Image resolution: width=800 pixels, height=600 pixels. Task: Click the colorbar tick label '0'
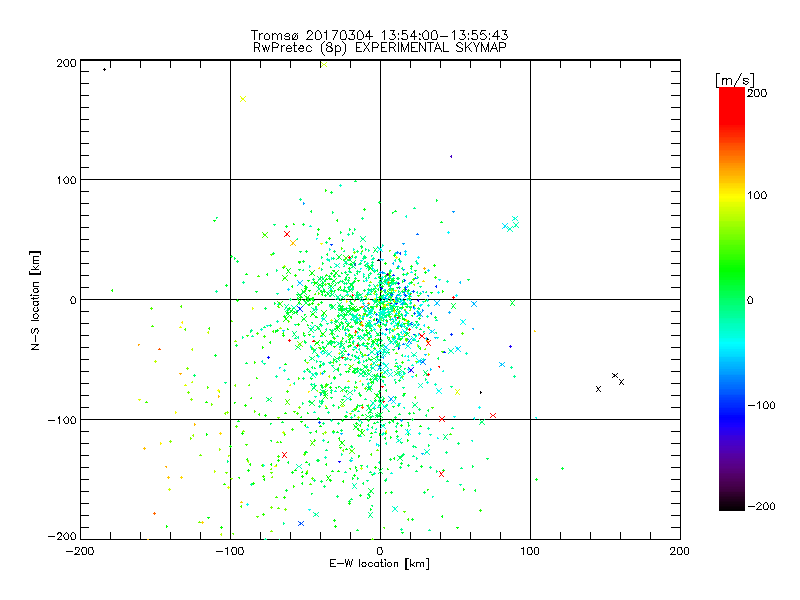750,300
